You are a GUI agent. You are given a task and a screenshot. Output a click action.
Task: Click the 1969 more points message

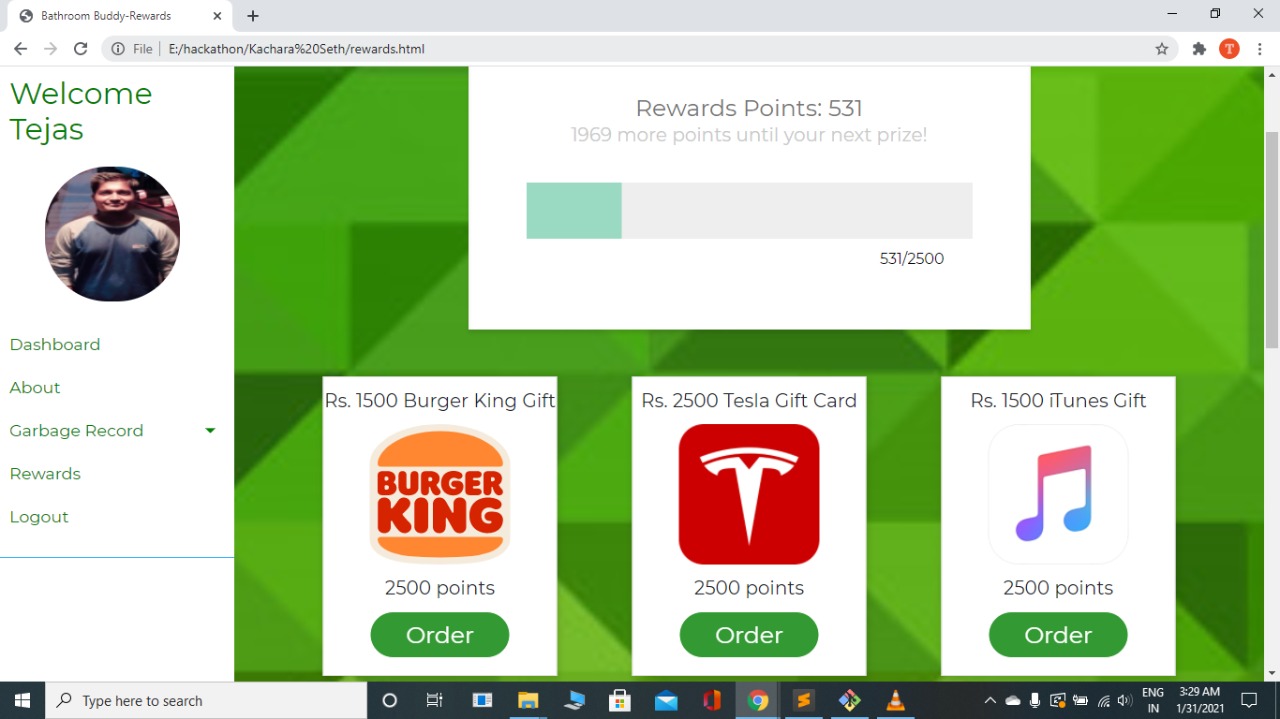click(749, 135)
